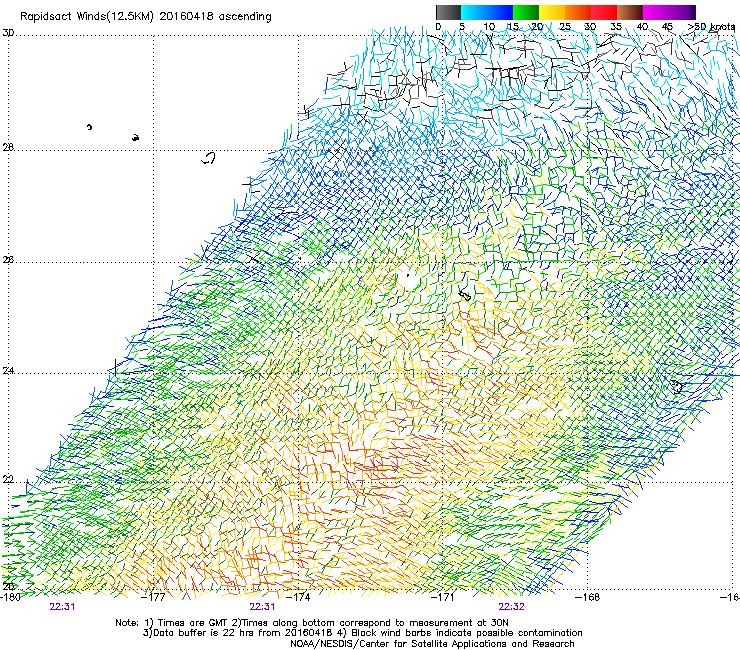Pick the yellow 20-25 knots legend color
The image size is (740, 650).
click(552, 12)
